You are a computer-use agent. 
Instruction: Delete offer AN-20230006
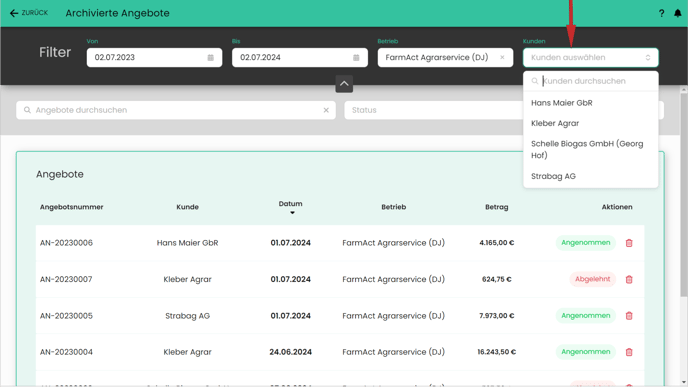click(629, 243)
